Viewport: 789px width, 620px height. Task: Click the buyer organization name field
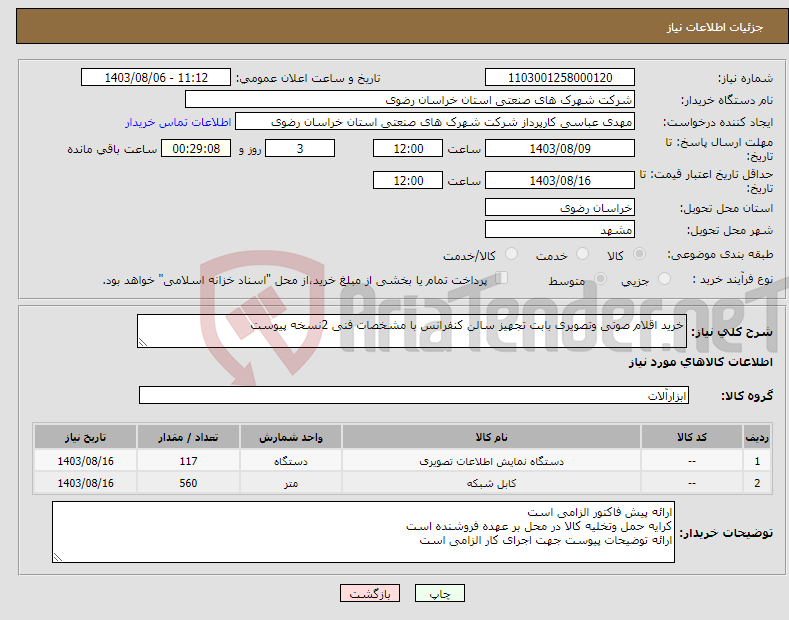tap(410, 100)
